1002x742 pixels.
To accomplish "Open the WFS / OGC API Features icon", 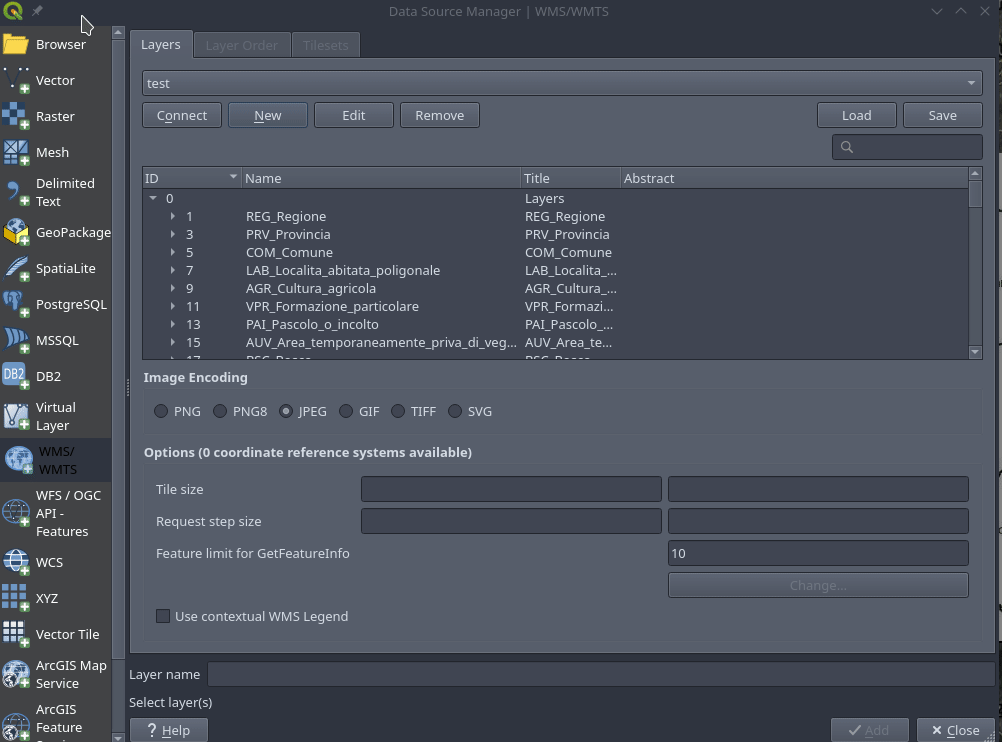I will point(15,513).
